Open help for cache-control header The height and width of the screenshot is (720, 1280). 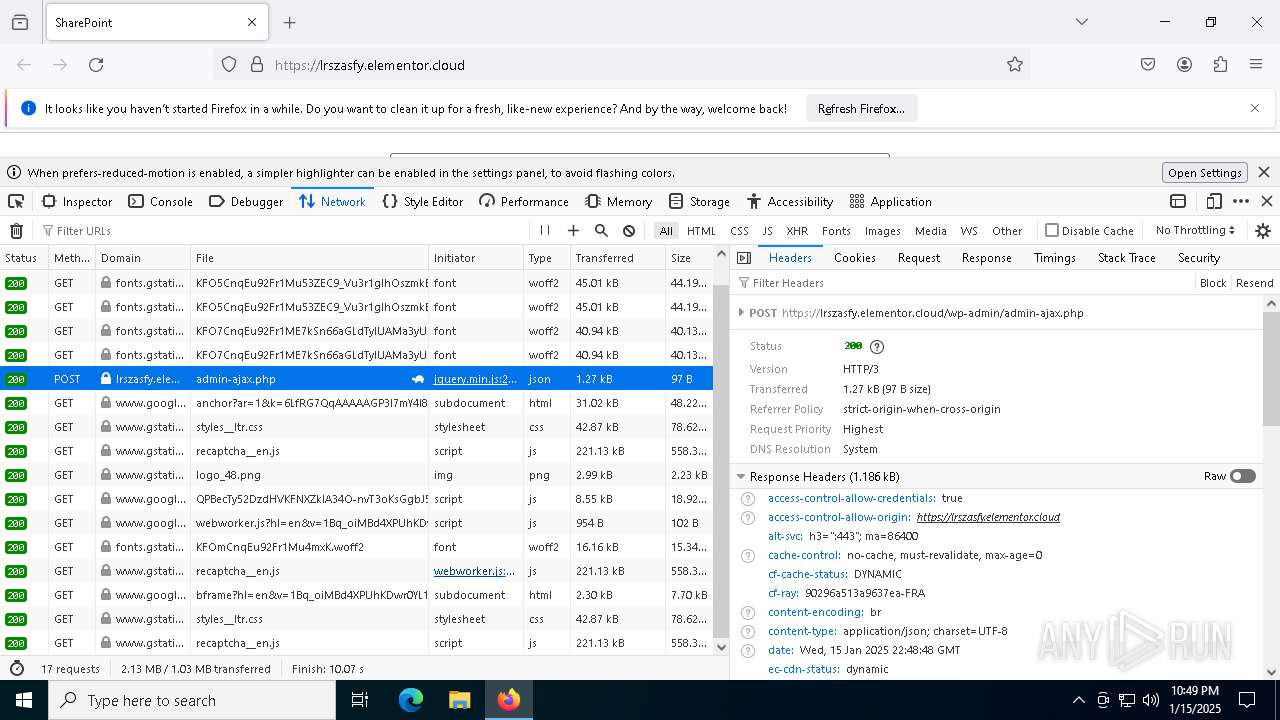click(x=747, y=555)
